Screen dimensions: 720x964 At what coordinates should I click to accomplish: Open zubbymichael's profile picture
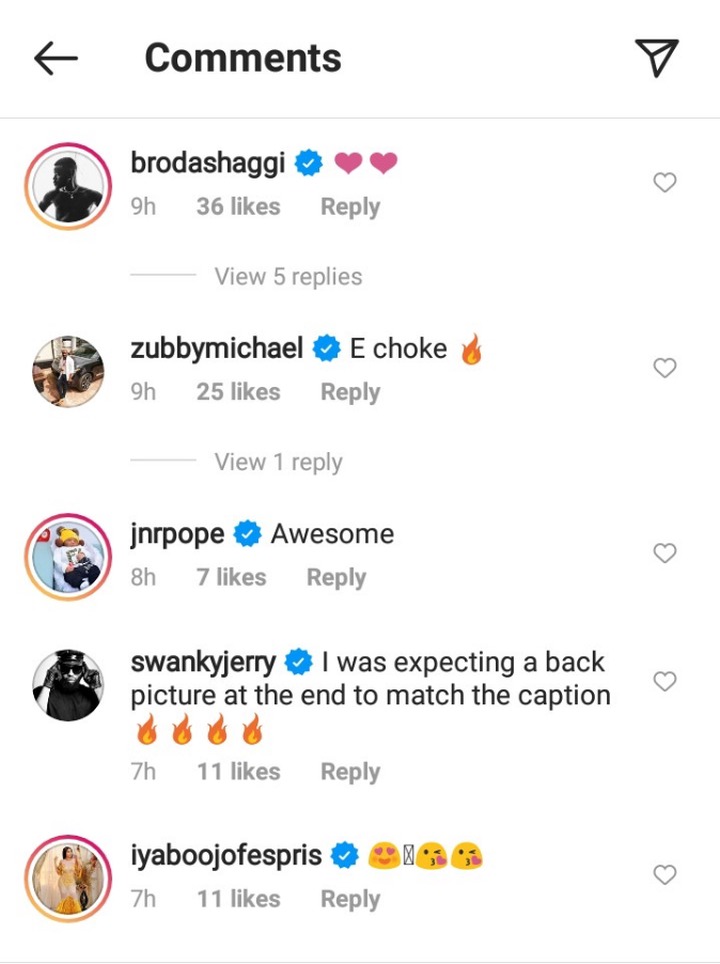68,372
